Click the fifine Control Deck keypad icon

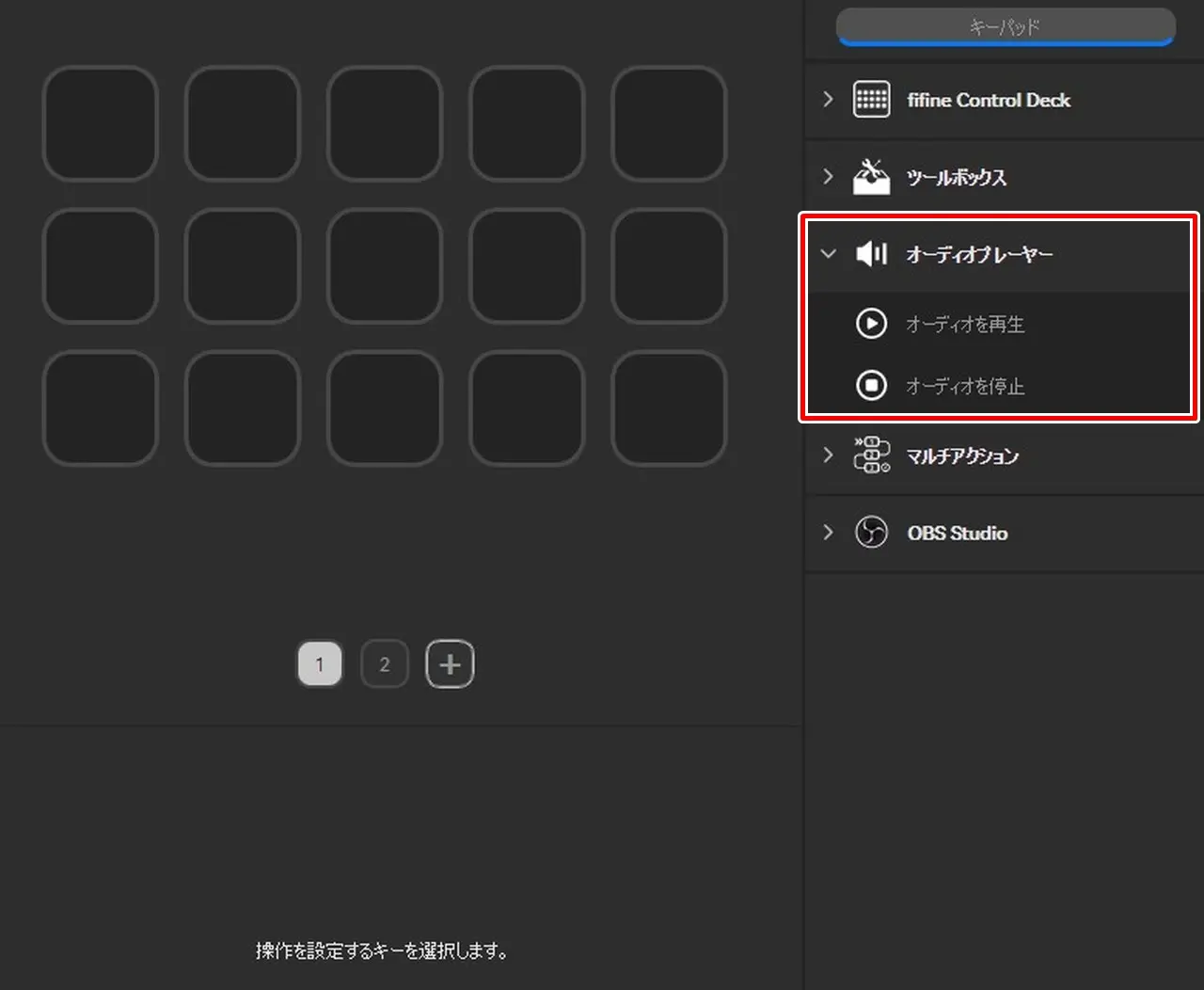871,100
